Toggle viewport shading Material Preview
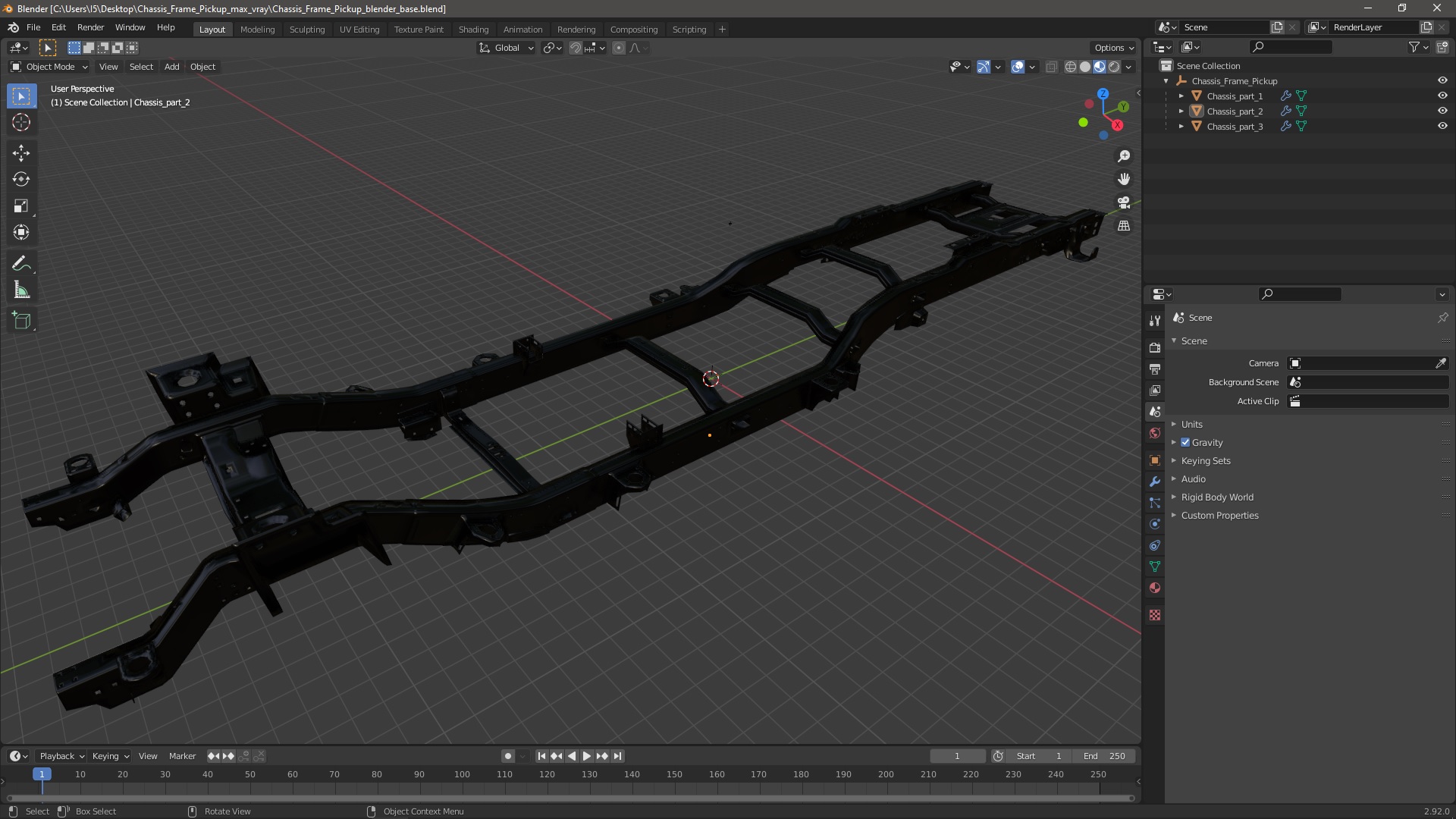 pos(1098,66)
